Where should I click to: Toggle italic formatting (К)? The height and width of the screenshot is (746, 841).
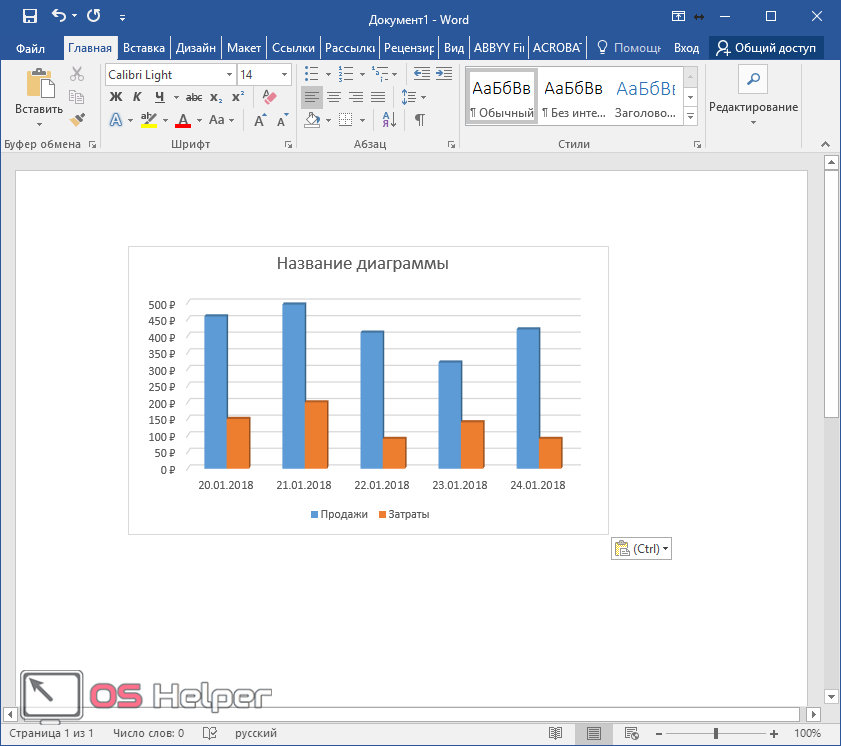pos(137,97)
